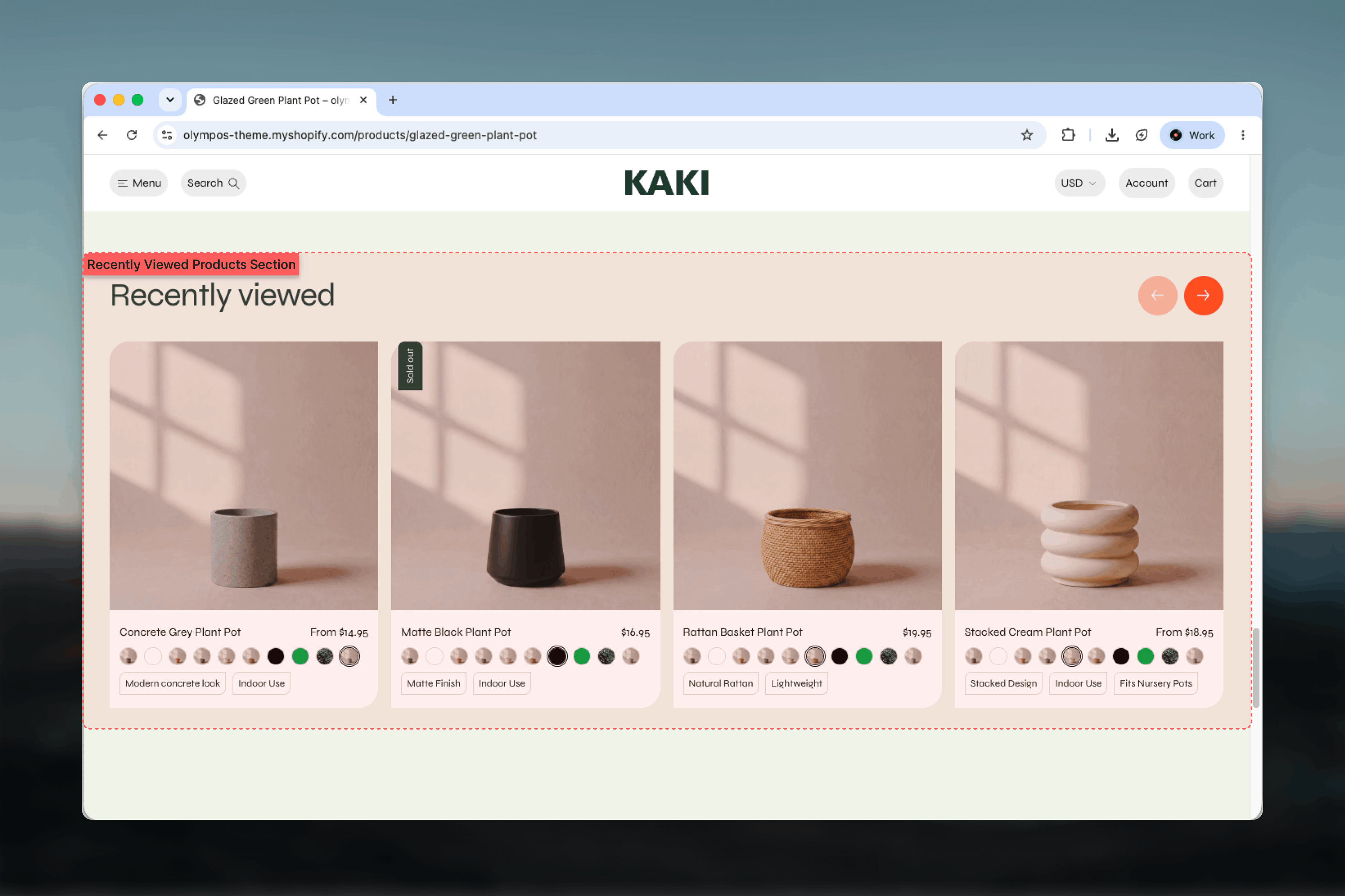Close the Glazed Green Plant Pot tab
Image resolution: width=1345 pixels, height=896 pixels.
click(x=363, y=100)
